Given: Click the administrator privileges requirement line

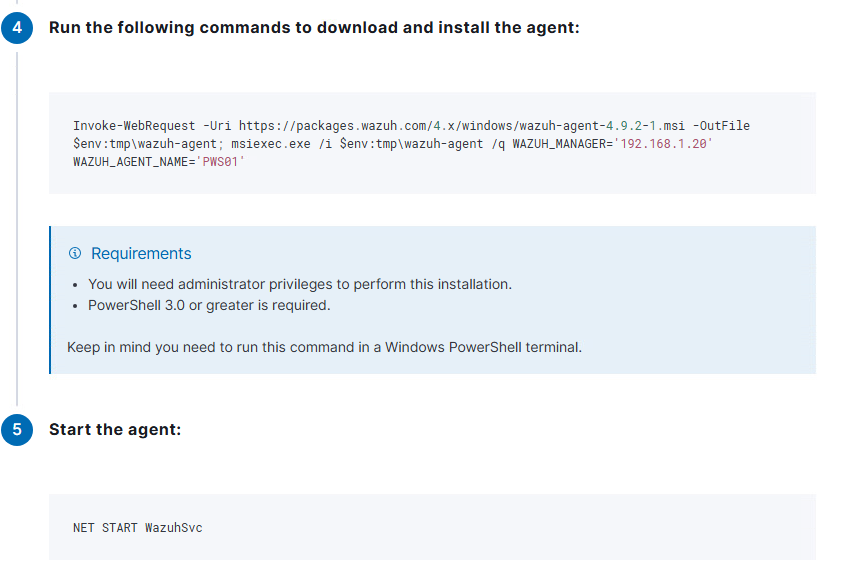Looking at the screenshot, I should coord(300,284).
